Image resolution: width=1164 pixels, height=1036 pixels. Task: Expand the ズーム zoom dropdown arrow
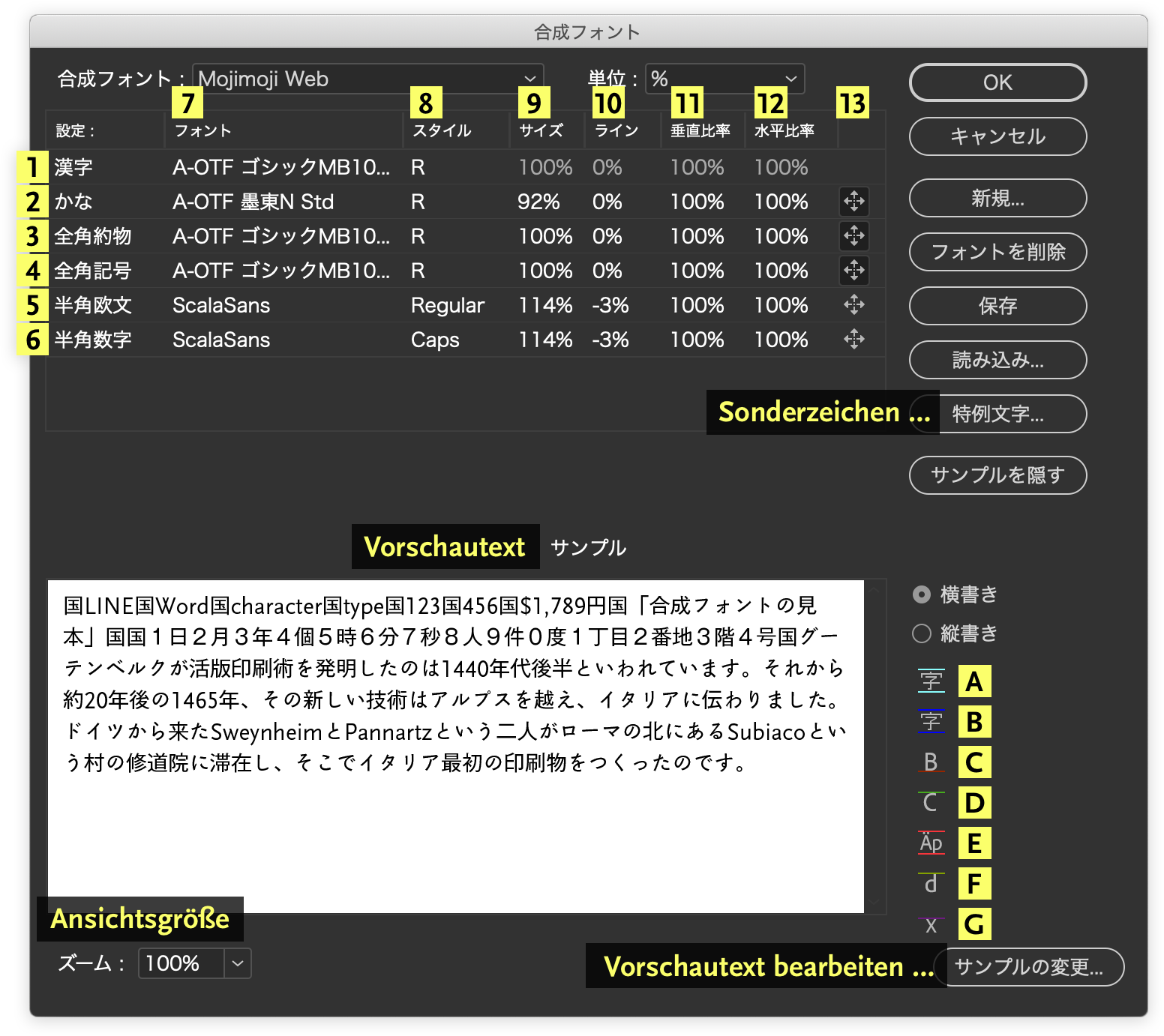(238, 963)
